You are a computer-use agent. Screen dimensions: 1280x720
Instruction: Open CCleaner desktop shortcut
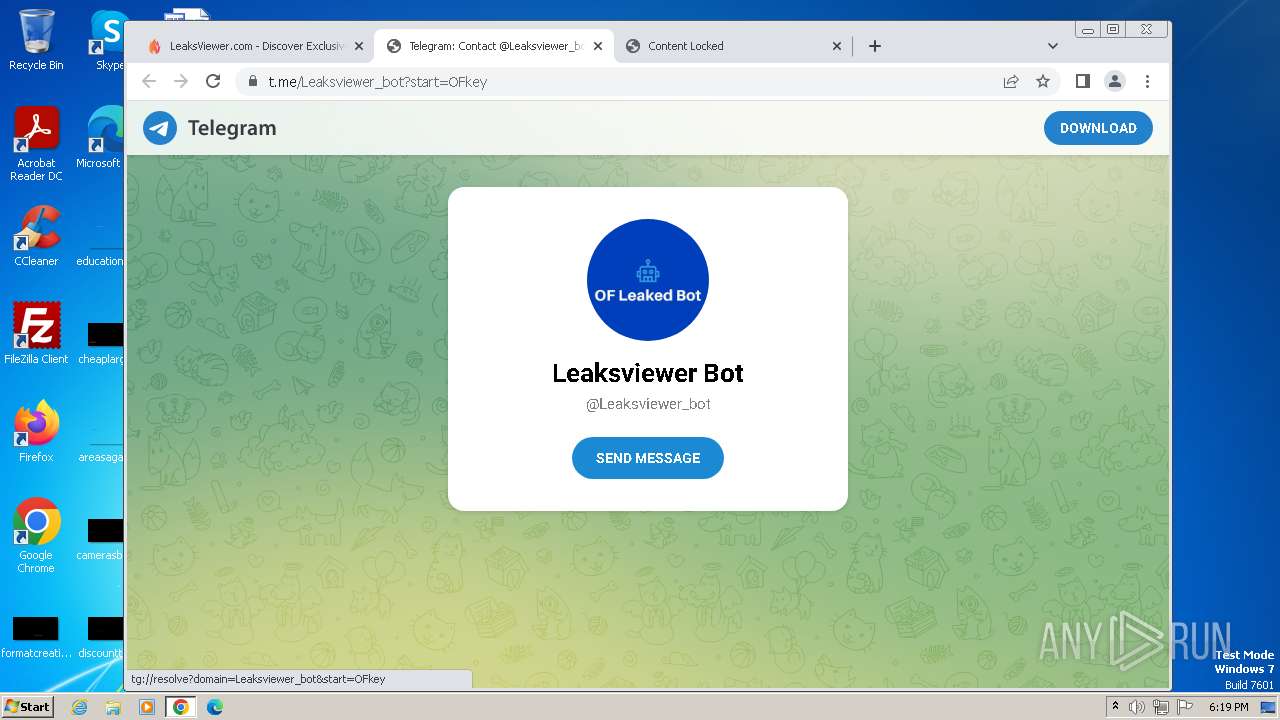coord(36,235)
